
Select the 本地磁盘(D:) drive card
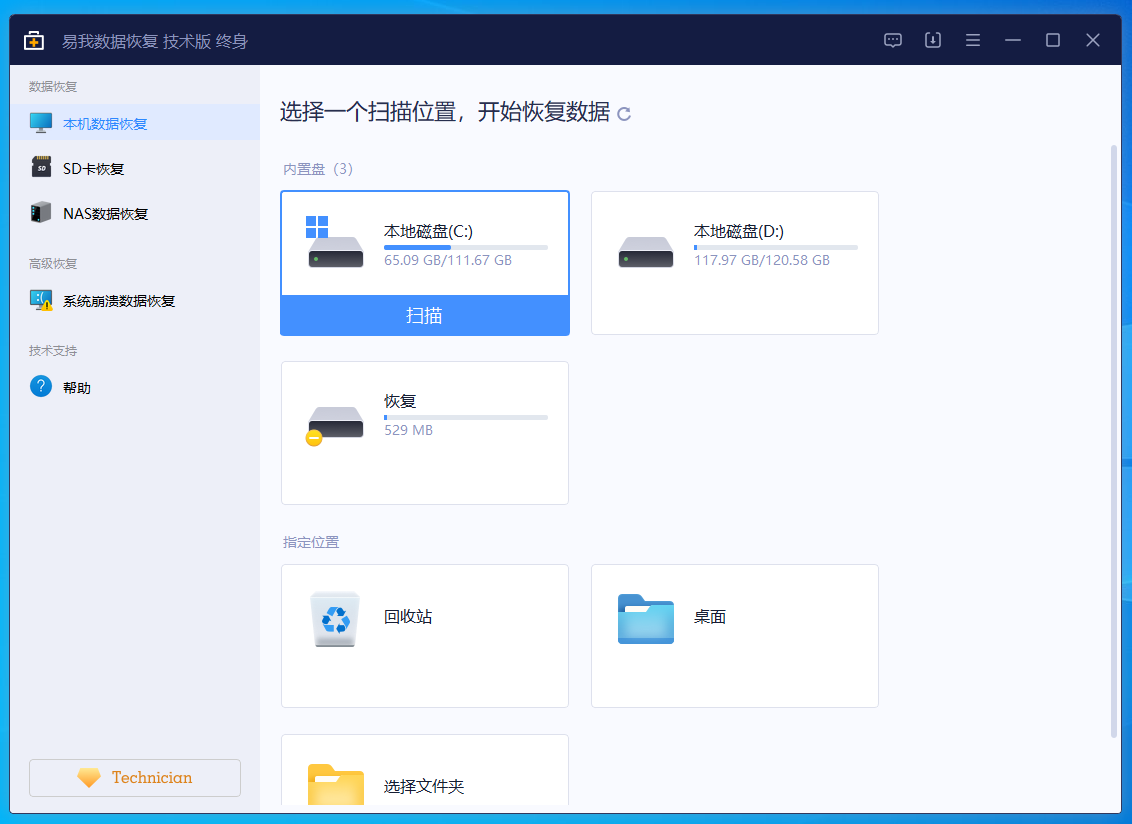[734, 262]
